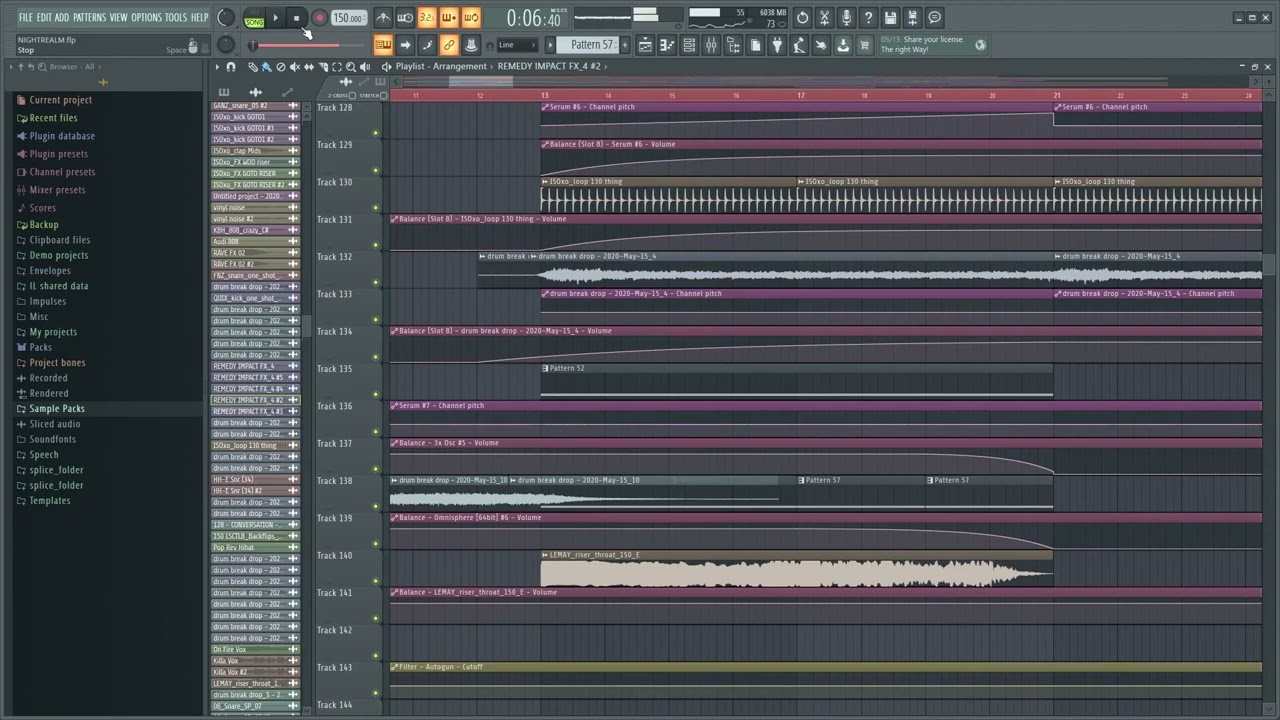Click the Stop button

[296, 18]
